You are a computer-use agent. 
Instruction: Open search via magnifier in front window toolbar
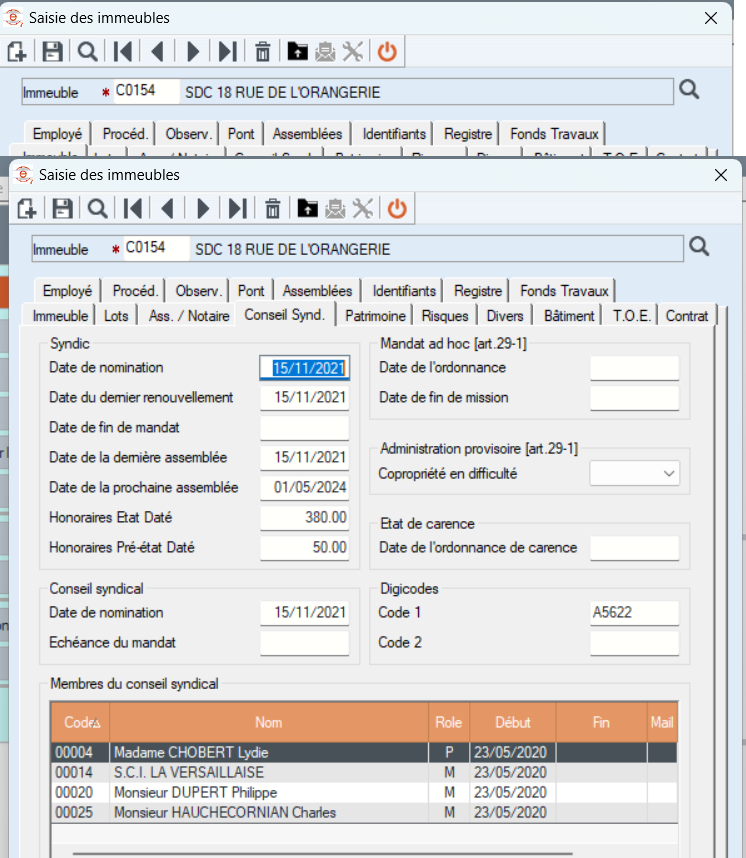[x=98, y=209]
